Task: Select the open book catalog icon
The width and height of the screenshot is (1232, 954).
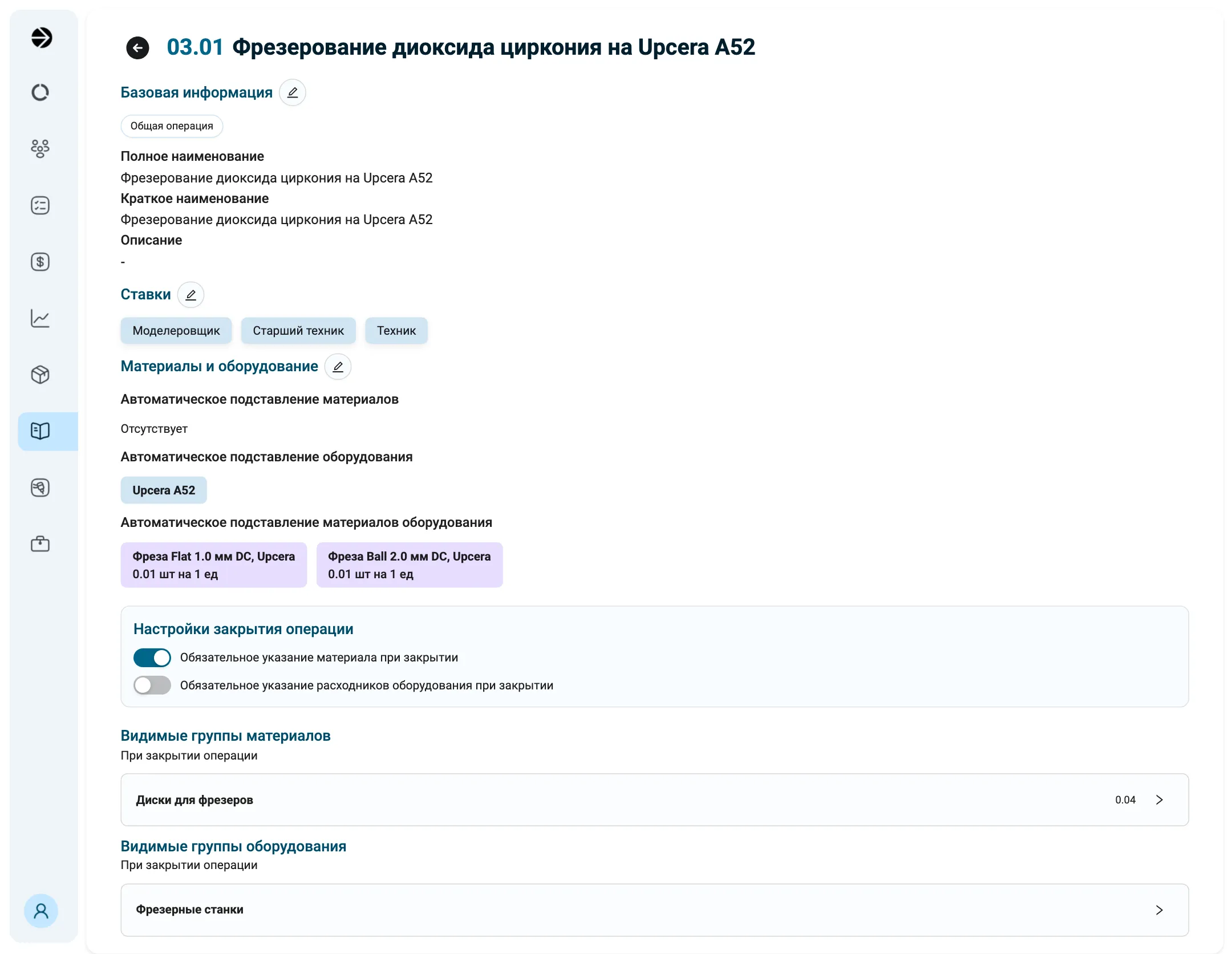Action: (x=40, y=431)
